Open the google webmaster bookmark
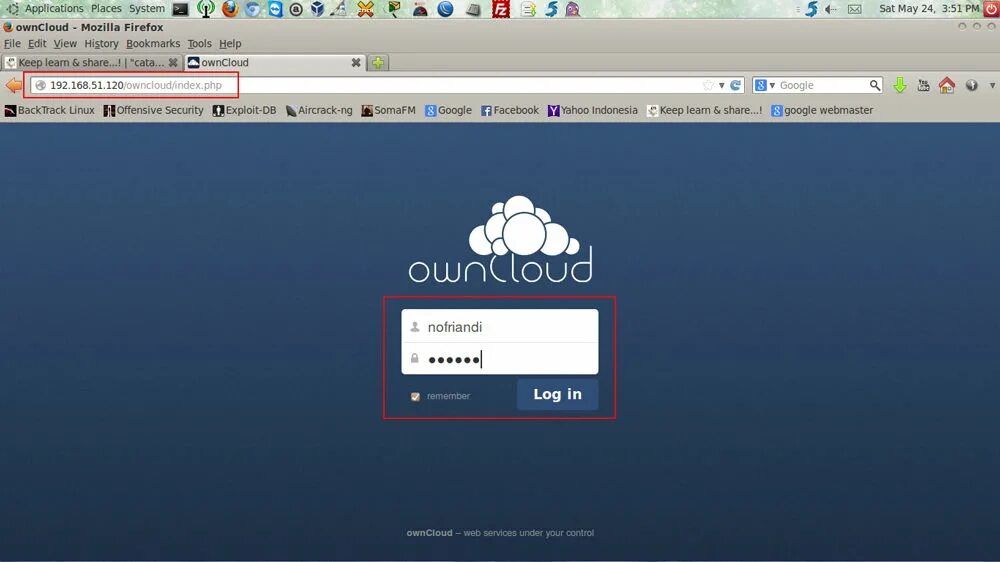The image size is (1000, 562). [x=822, y=110]
